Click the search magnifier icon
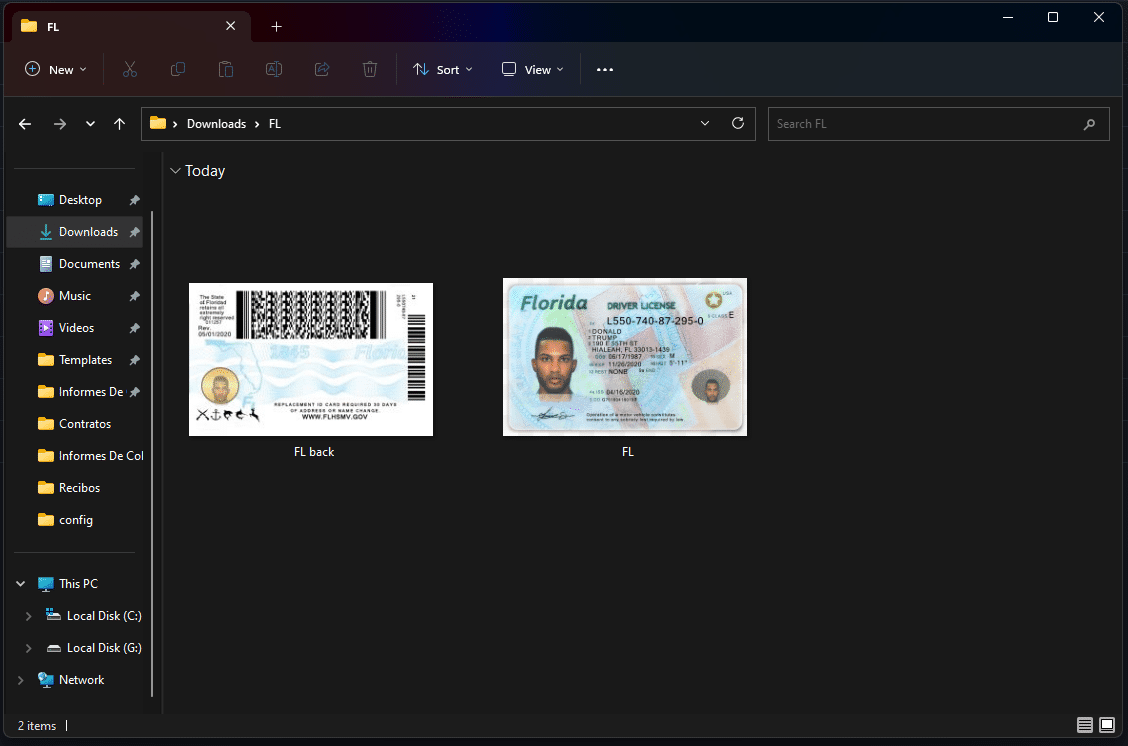This screenshot has width=1128, height=746. pos(1089,124)
